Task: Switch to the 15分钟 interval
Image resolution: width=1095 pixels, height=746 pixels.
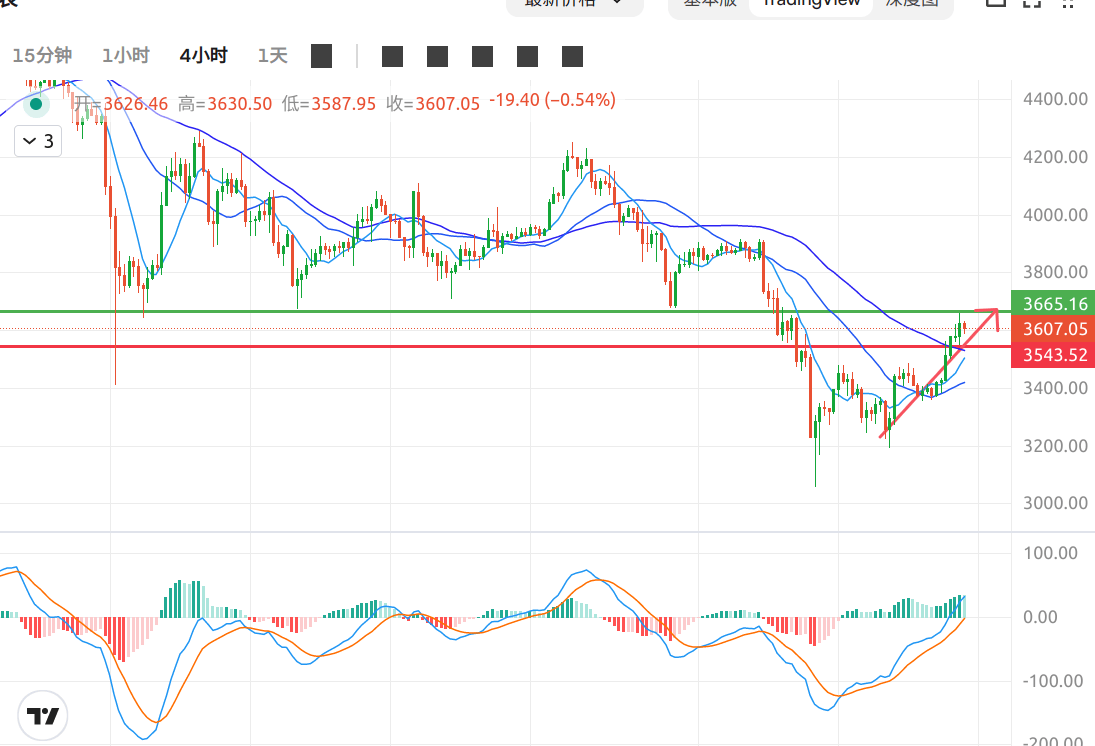Action: click(42, 56)
